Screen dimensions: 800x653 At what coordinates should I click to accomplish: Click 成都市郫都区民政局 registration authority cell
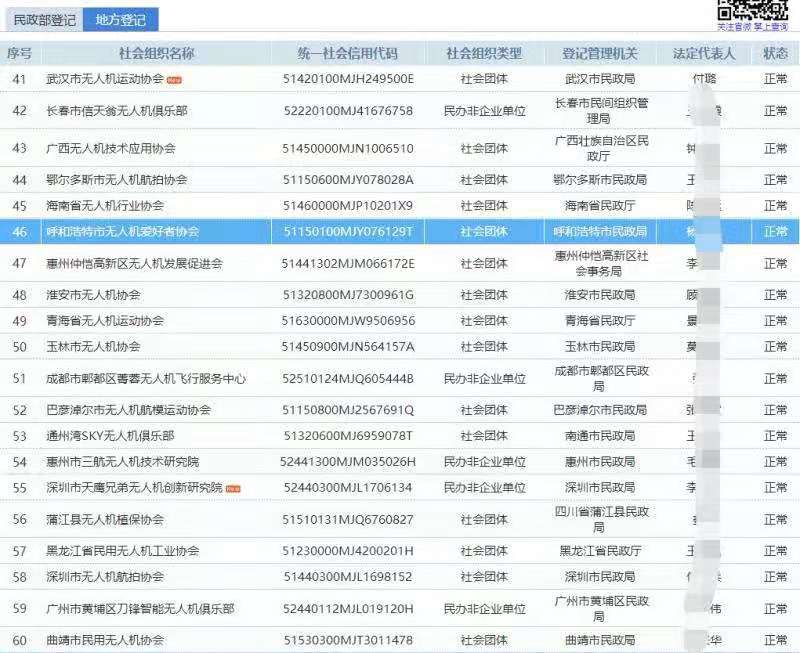[x=600, y=379]
